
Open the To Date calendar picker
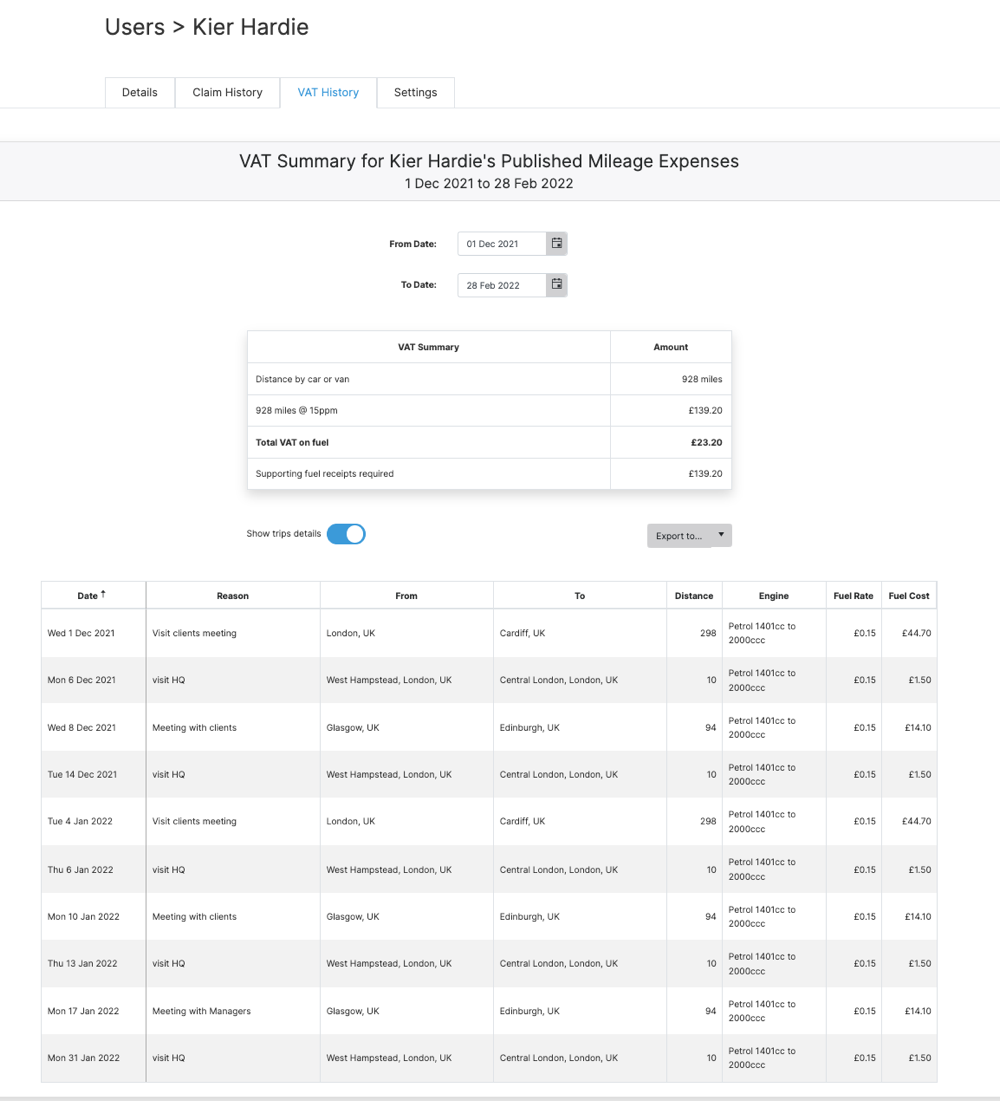557,285
